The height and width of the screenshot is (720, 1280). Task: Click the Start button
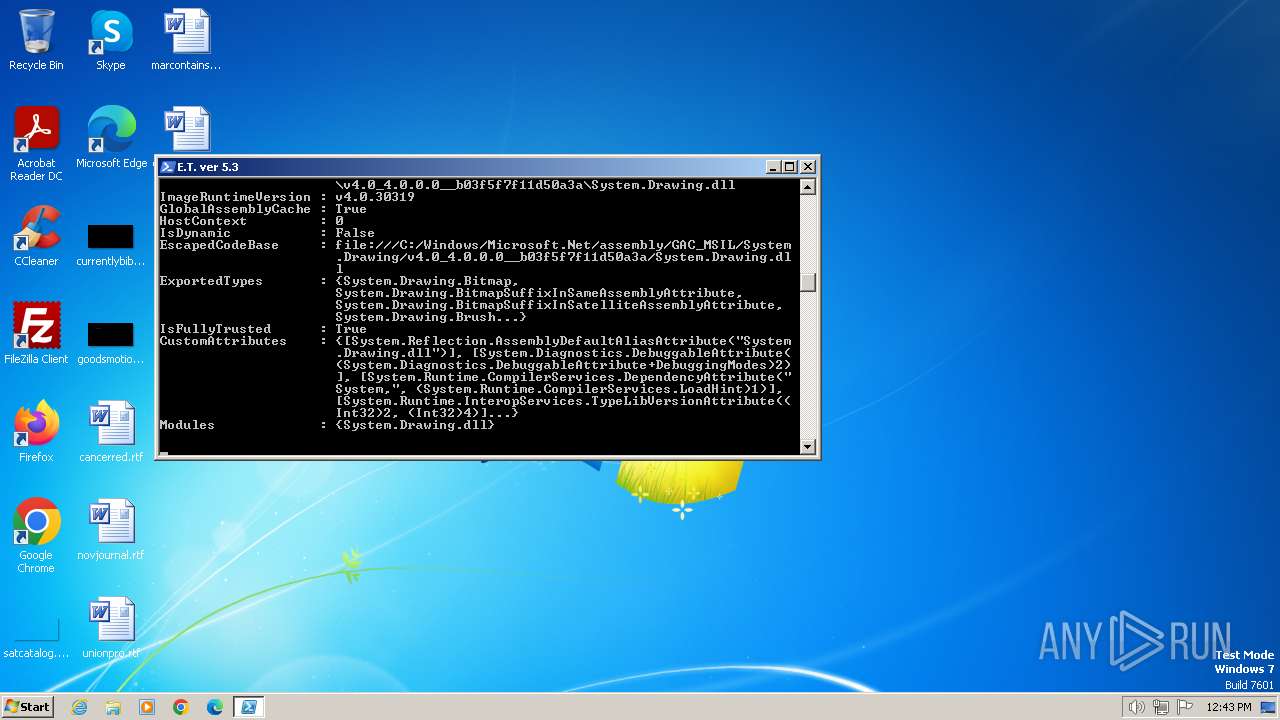point(27,707)
